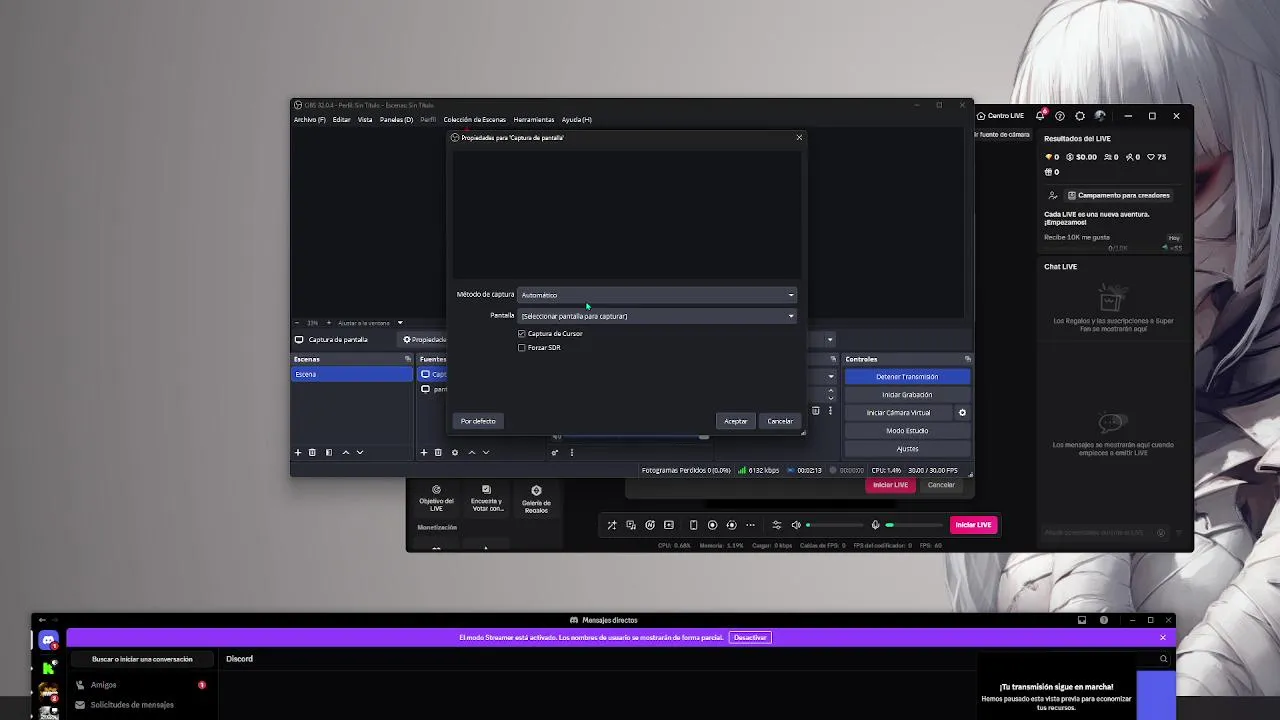The height and width of the screenshot is (720, 1280).
Task: Open the Editar menu
Action: (341, 120)
